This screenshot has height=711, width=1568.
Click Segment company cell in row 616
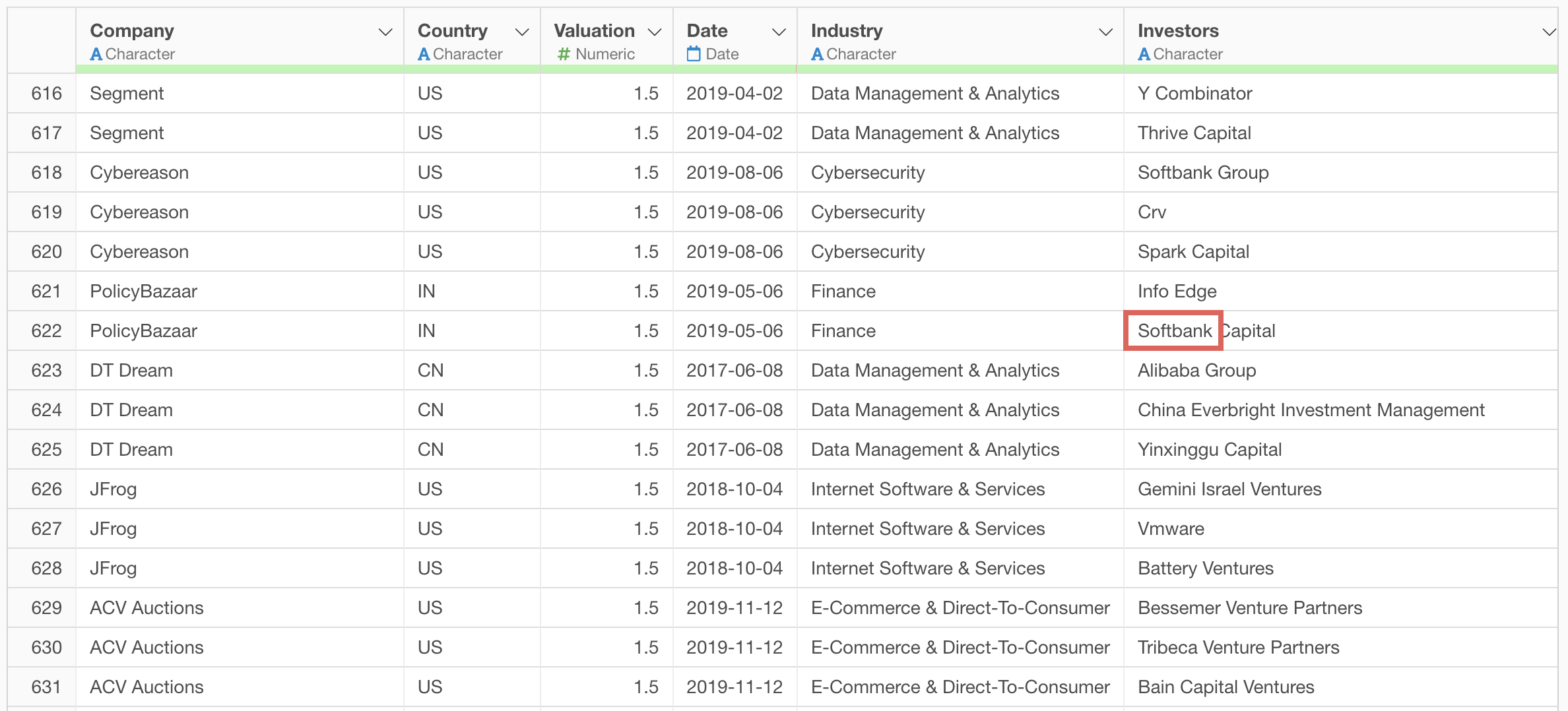coord(240,93)
